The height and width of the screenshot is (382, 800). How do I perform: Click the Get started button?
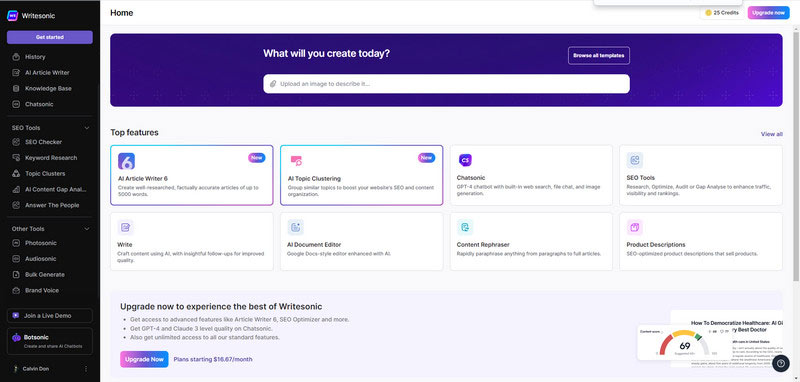(50, 37)
